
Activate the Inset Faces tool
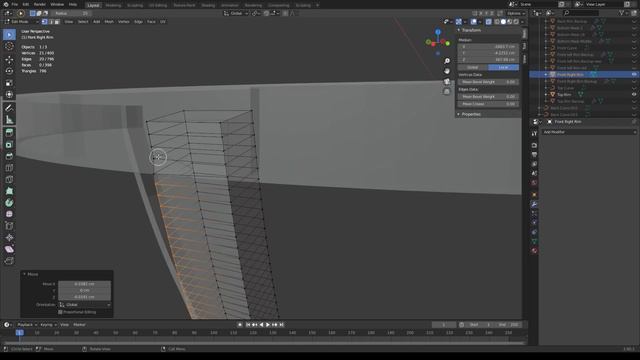pos(9,144)
